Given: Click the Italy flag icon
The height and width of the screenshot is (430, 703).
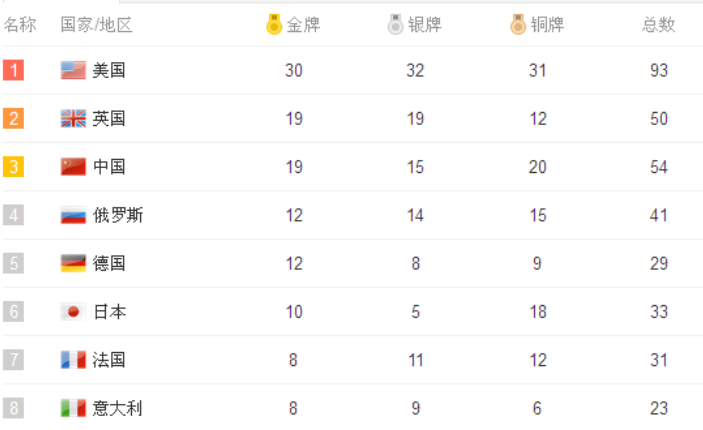Looking at the screenshot, I should tap(73, 408).
